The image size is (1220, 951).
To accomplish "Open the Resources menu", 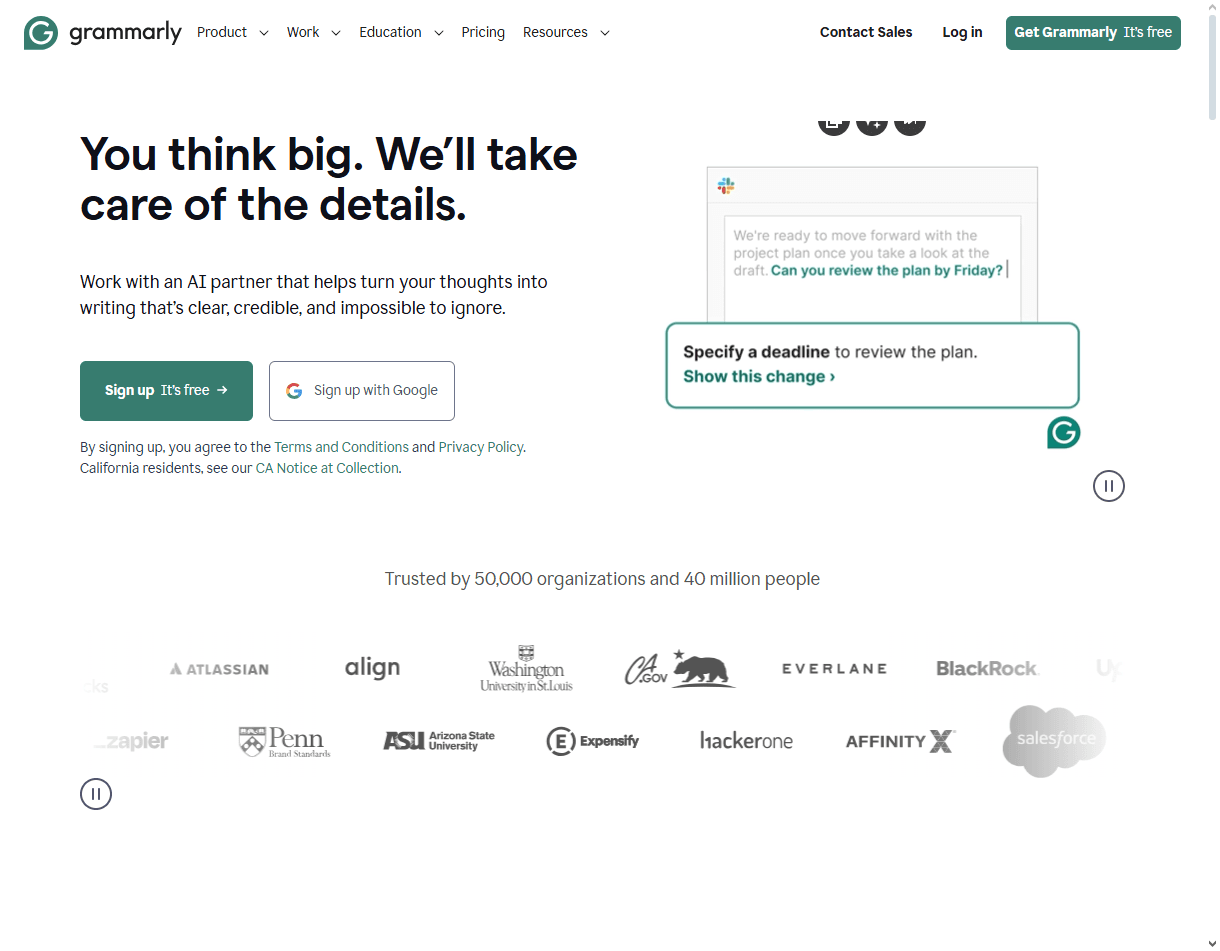I will coord(566,32).
